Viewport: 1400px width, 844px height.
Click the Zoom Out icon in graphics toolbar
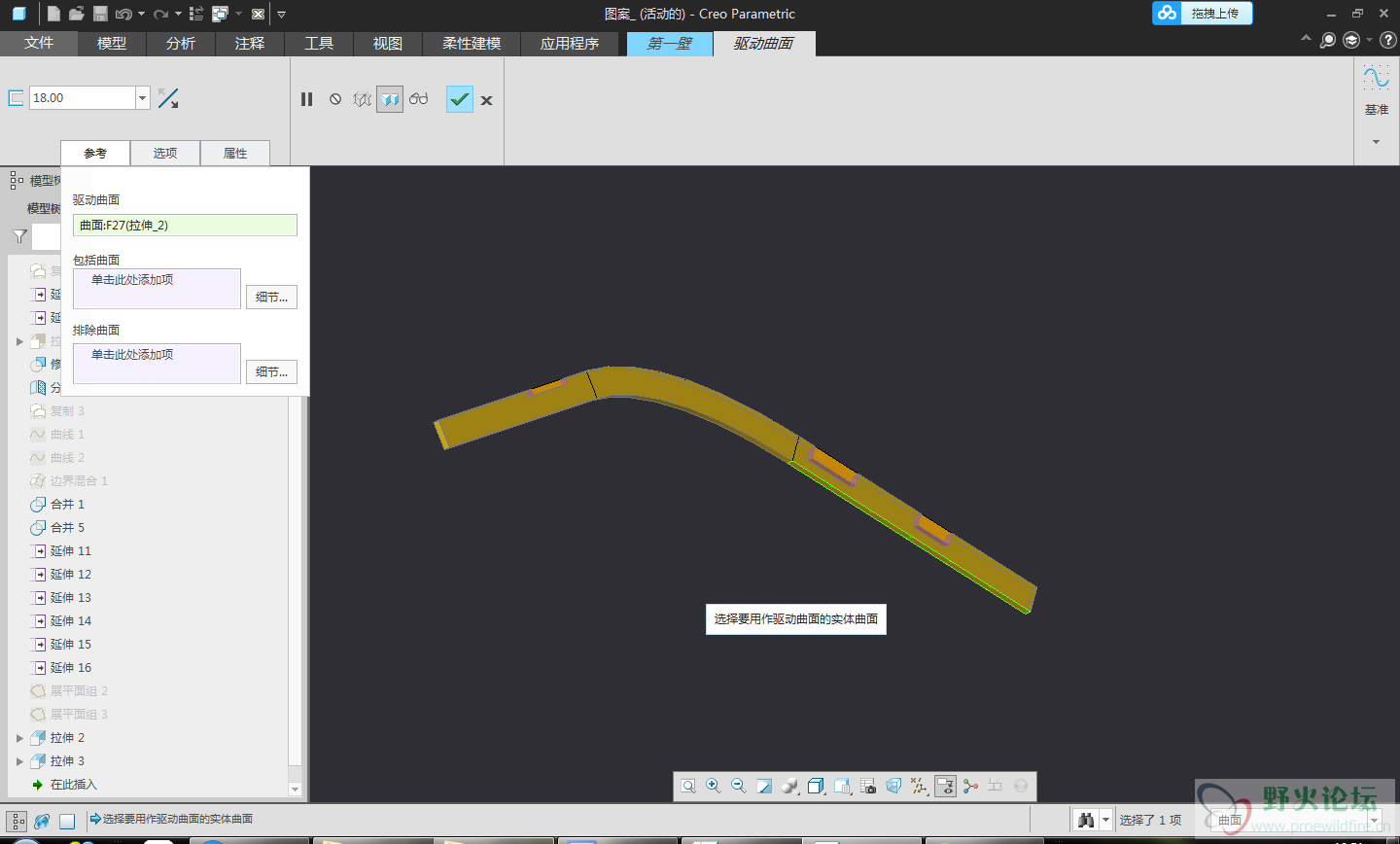coord(739,787)
